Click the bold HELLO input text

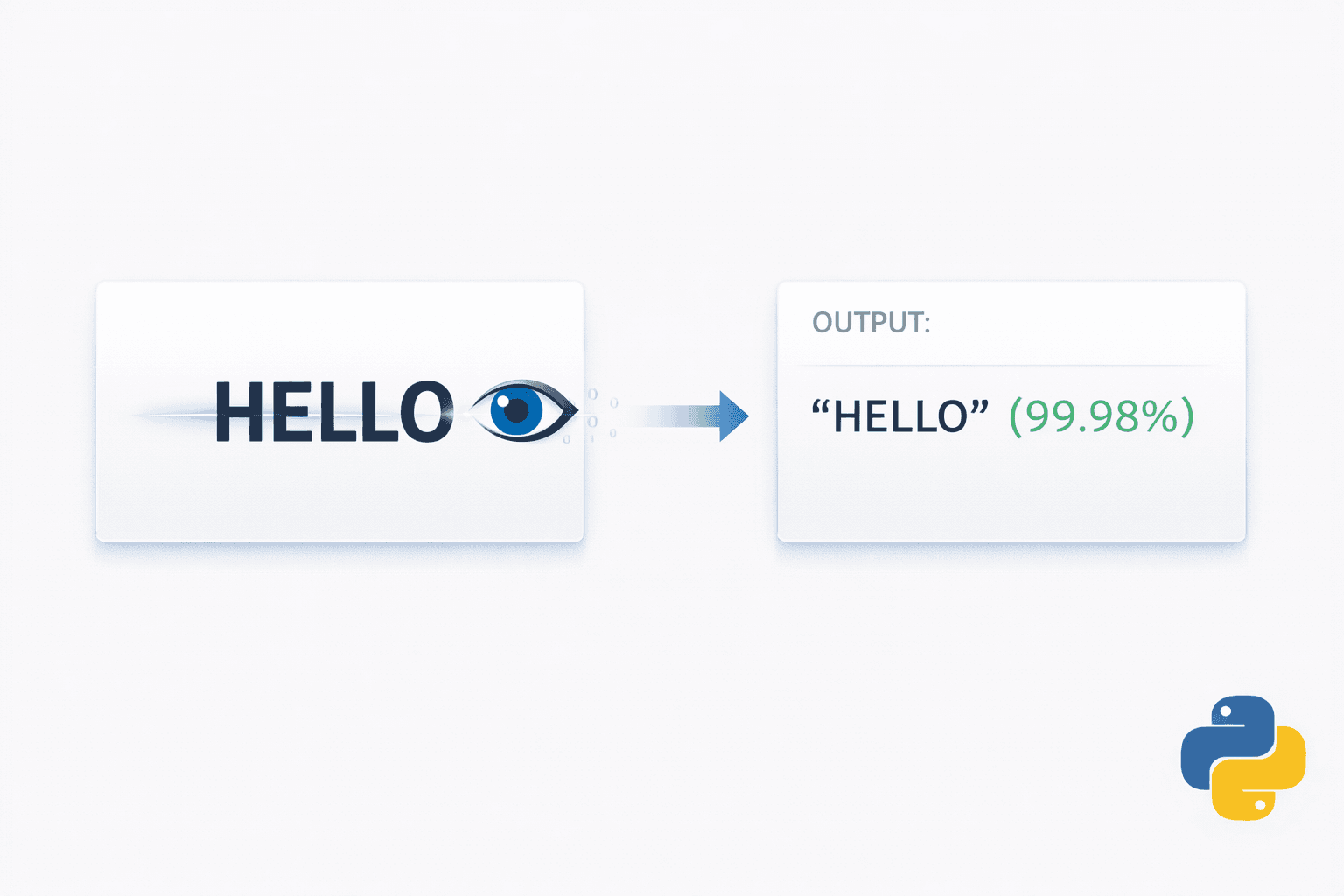coord(333,411)
